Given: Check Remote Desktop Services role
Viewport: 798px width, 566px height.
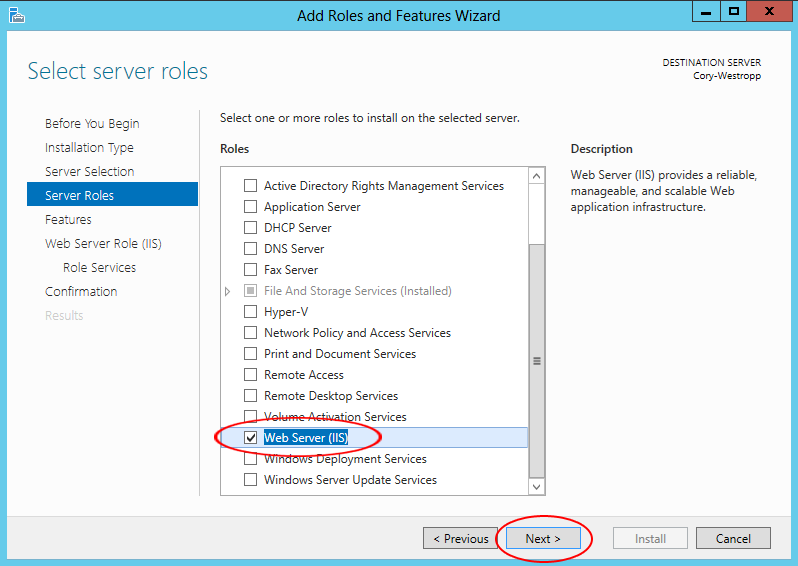Looking at the screenshot, I should pos(250,395).
